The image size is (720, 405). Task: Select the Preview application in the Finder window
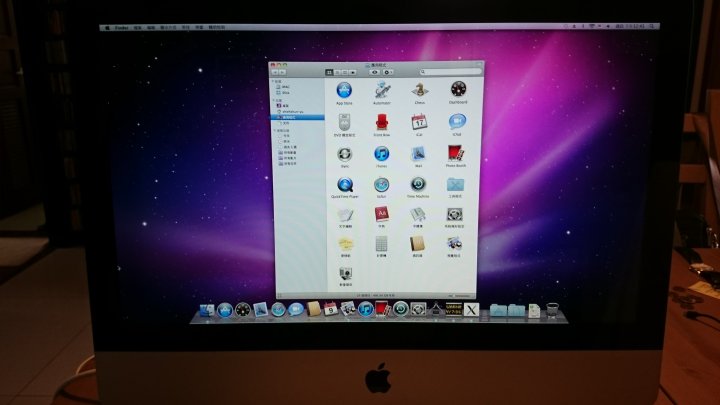pyautogui.click(x=454, y=244)
